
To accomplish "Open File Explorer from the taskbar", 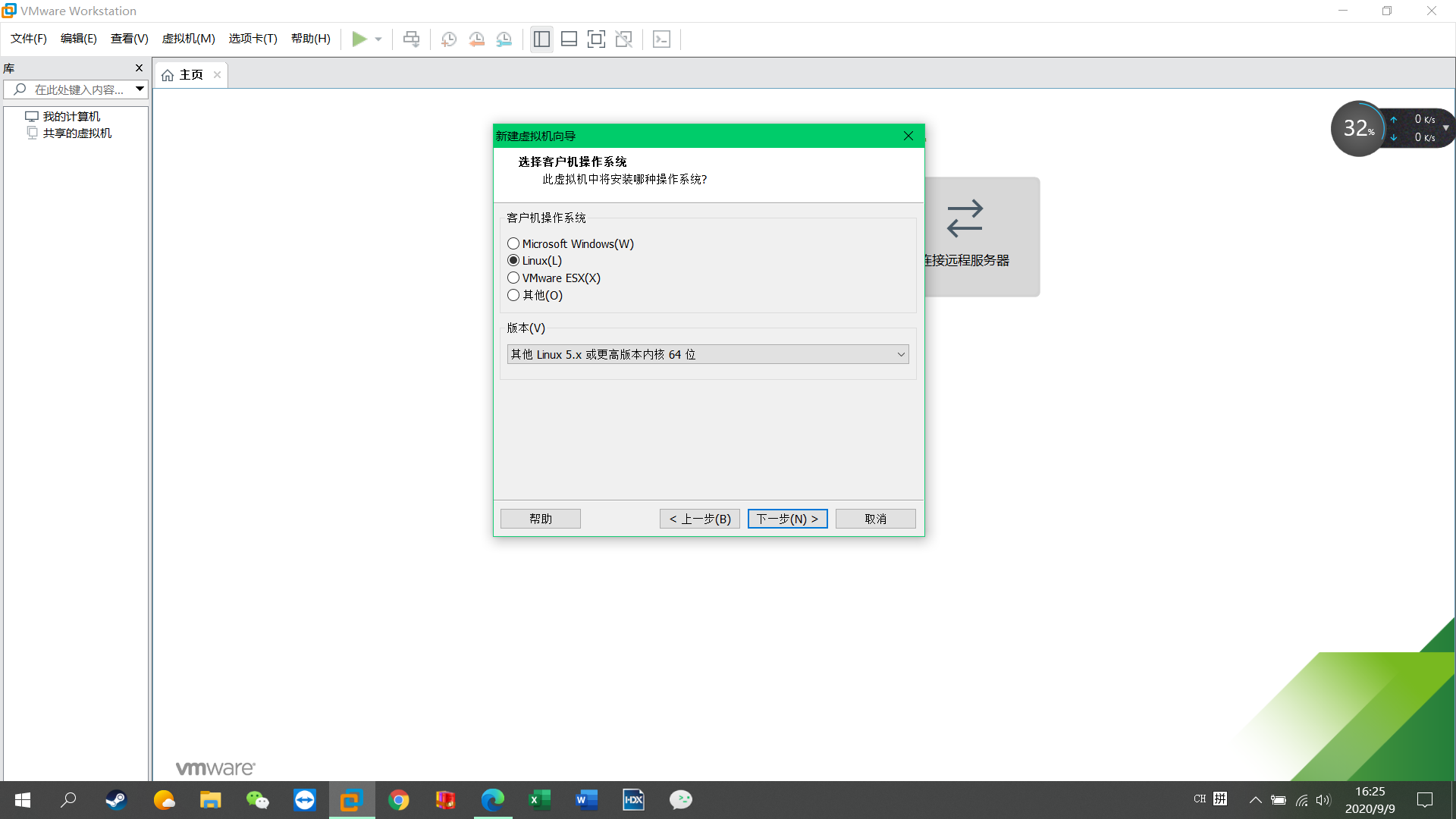I will point(210,799).
